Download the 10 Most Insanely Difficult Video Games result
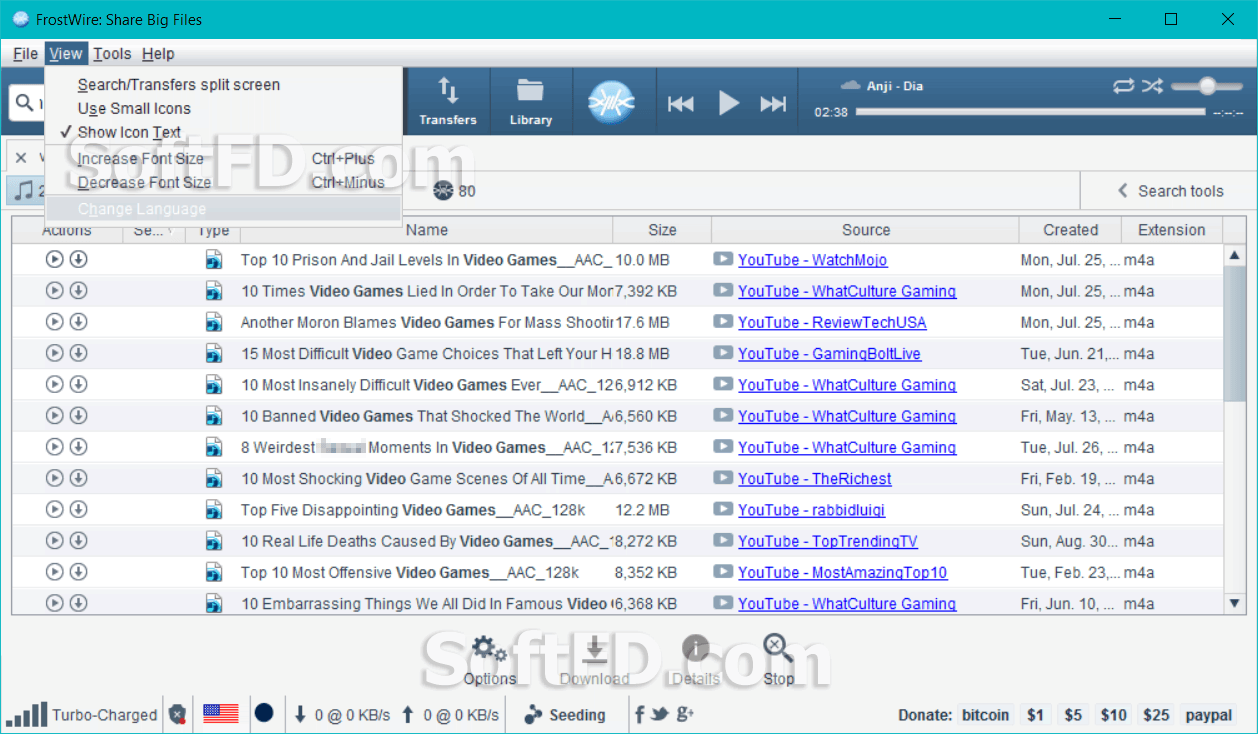This screenshot has width=1258, height=734. [78, 385]
